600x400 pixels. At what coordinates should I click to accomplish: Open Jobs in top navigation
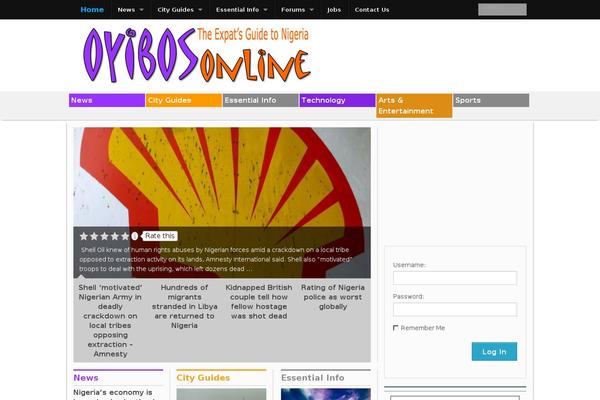click(x=334, y=10)
